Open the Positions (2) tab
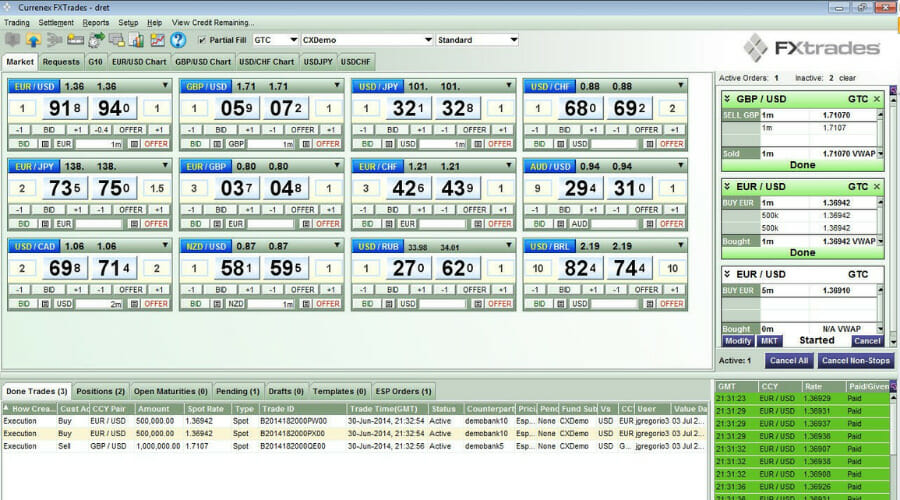The height and width of the screenshot is (500, 900). click(100, 392)
